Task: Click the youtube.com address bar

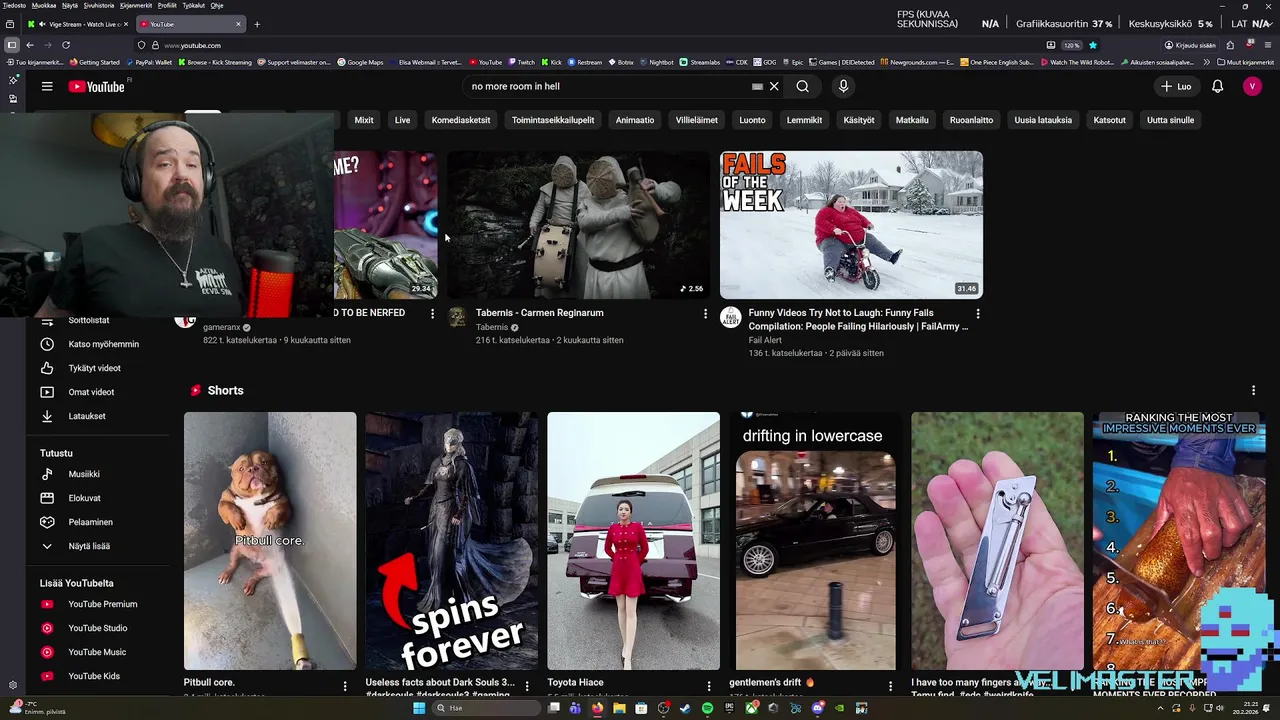Action: pos(590,45)
